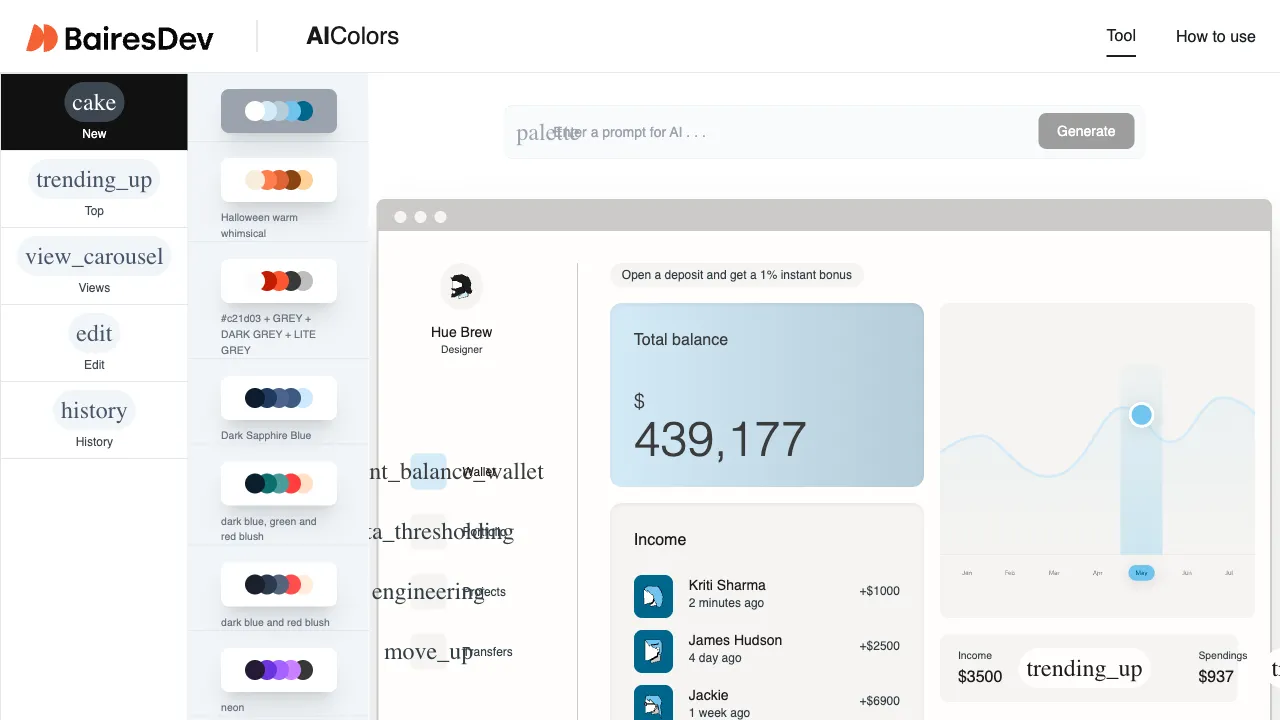Click the 439,177 balance value
The height and width of the screenshot is (720, 1280).
[720, 439]
